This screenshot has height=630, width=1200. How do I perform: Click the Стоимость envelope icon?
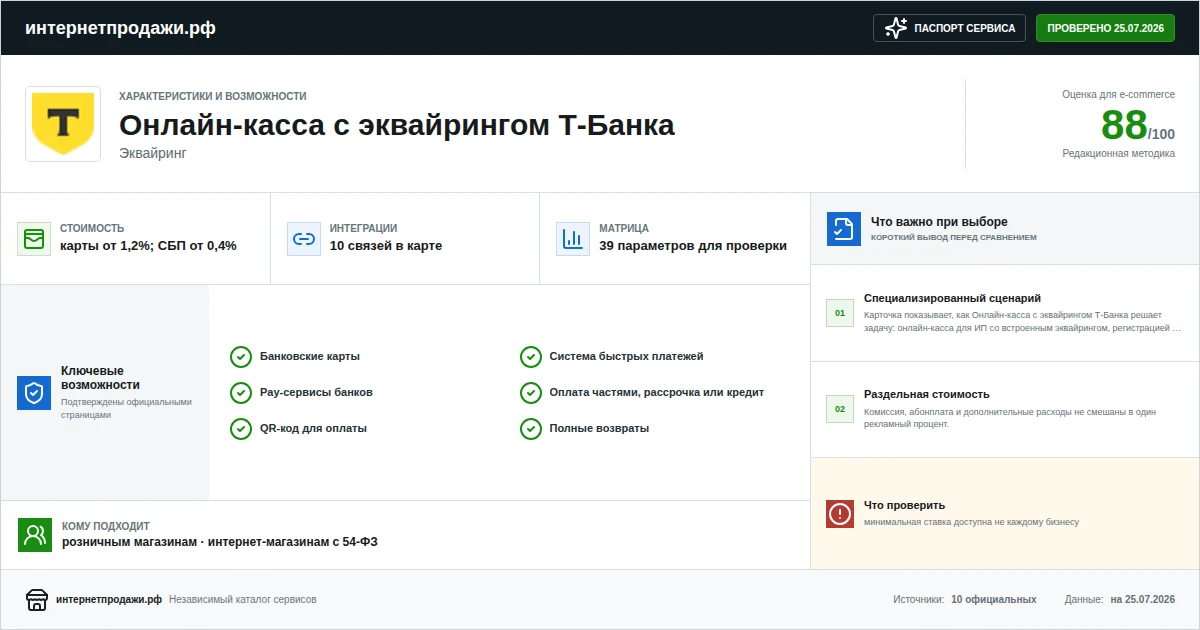tap(34, 239)
